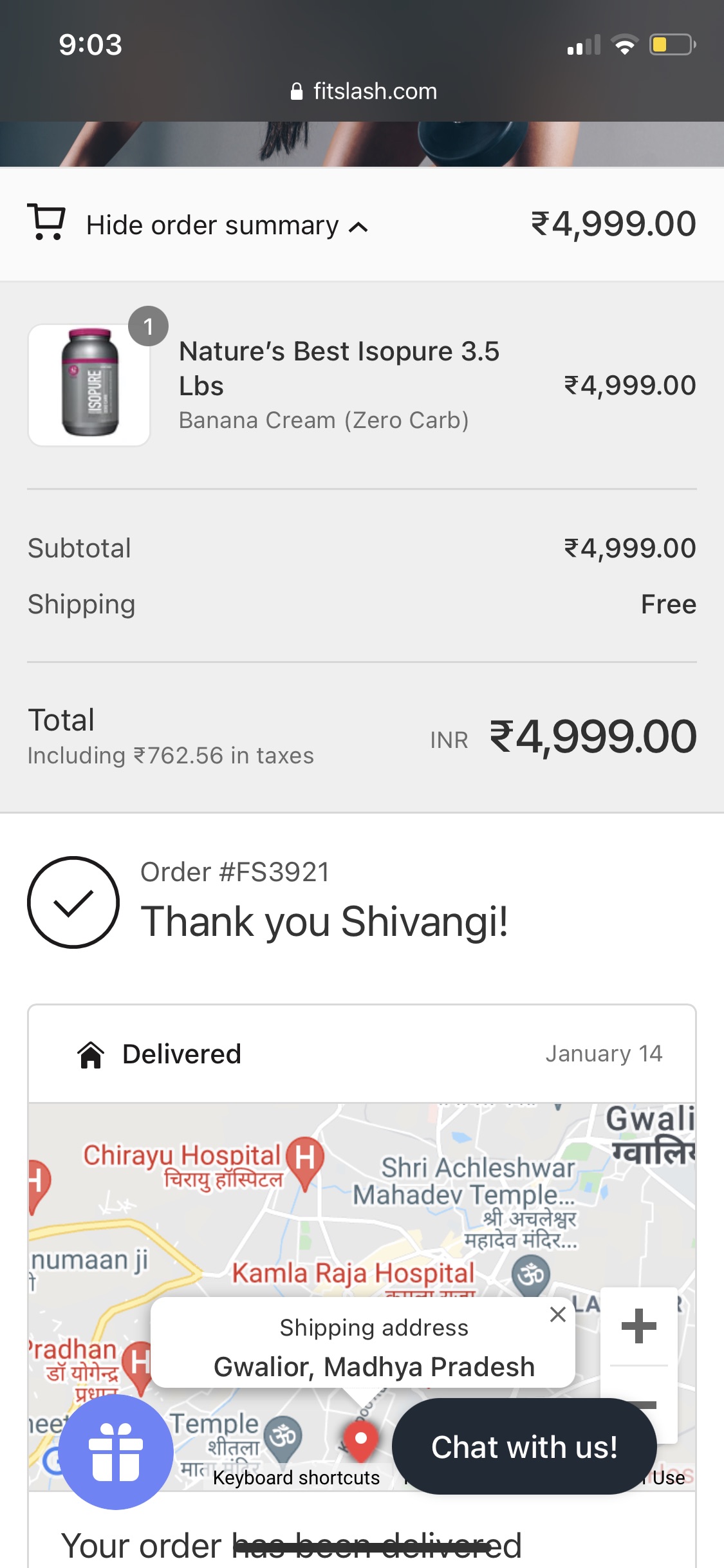Tap the Chirayu Hospital map marker

pyautogui.click(x=305, y=1160)
